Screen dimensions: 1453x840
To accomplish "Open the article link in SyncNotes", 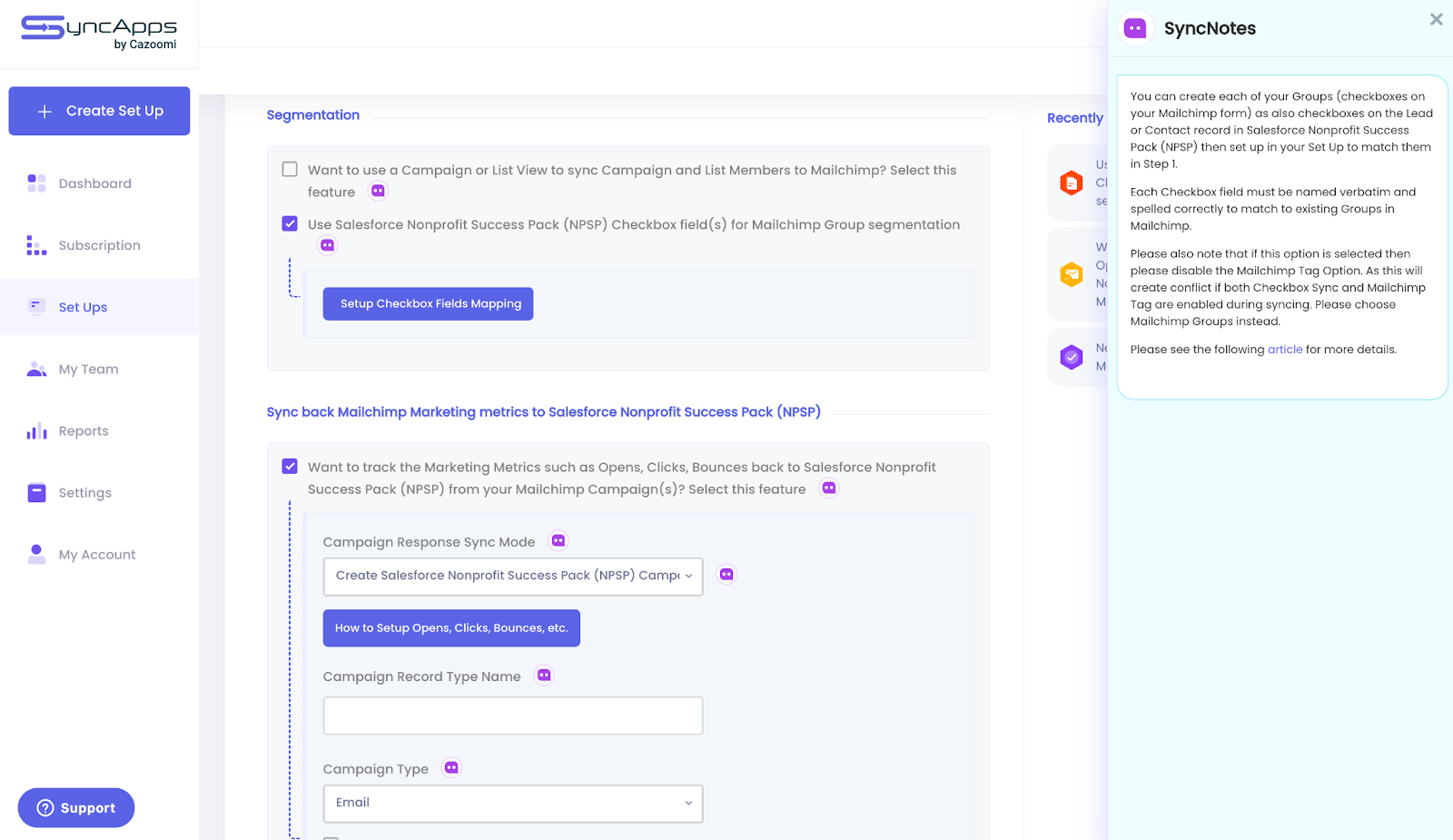I will 1285,350.
